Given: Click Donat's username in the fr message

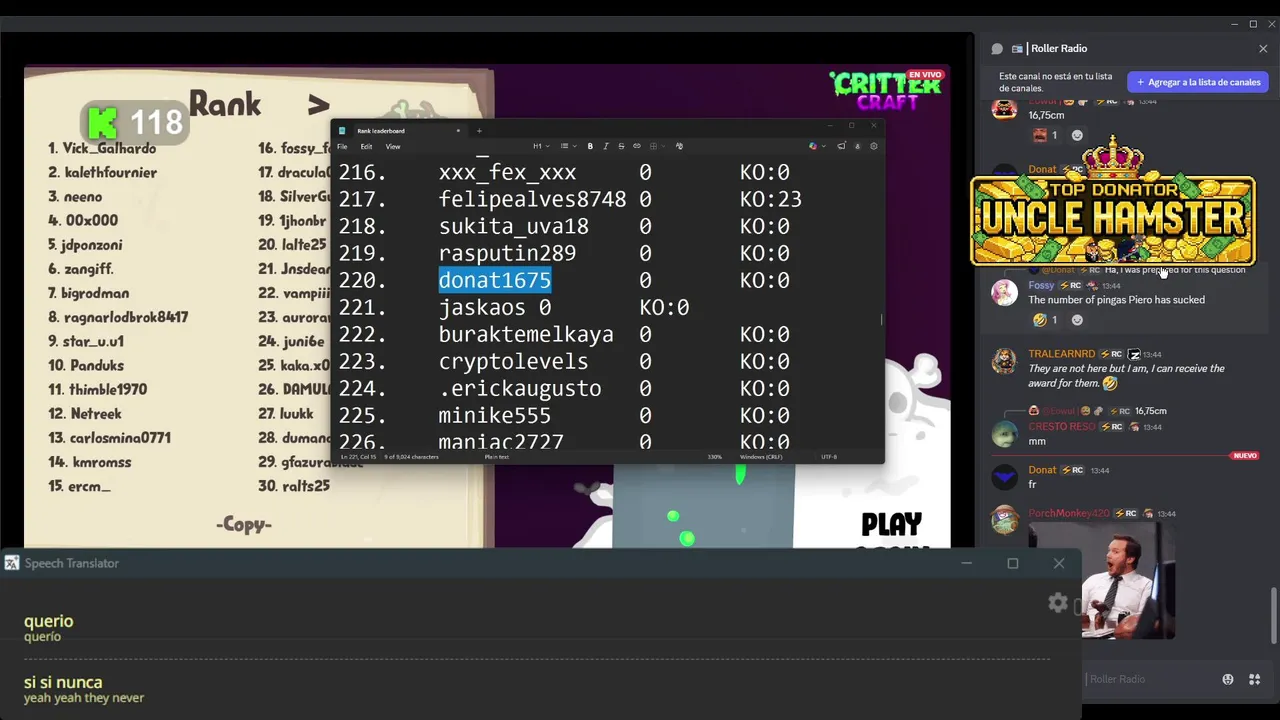Looking at the screenshot, I should tap(1042, 470).
